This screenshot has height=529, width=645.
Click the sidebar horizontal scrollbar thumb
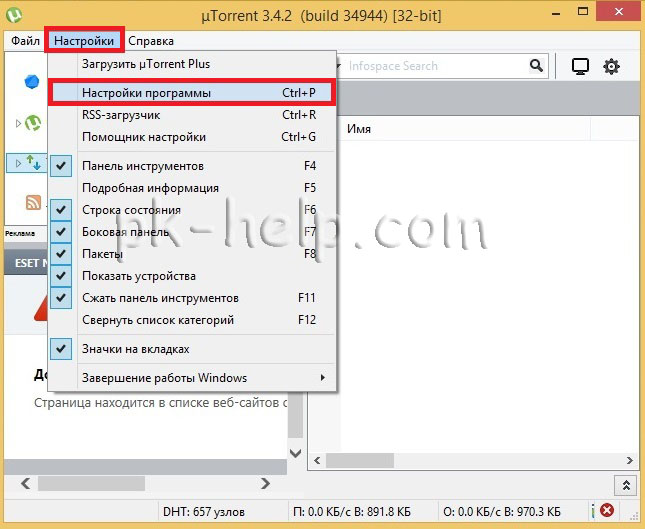tap(91, 483)
